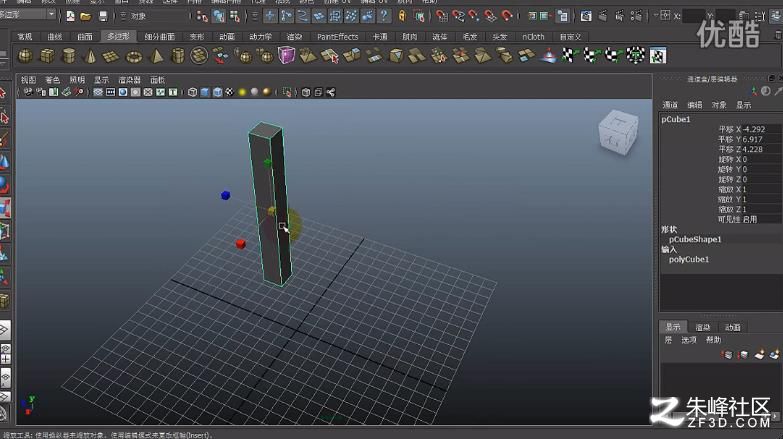This screenshot has height=439, width=783.
Task: Toggle wireframe display in viewport
Action: [193, 92]
